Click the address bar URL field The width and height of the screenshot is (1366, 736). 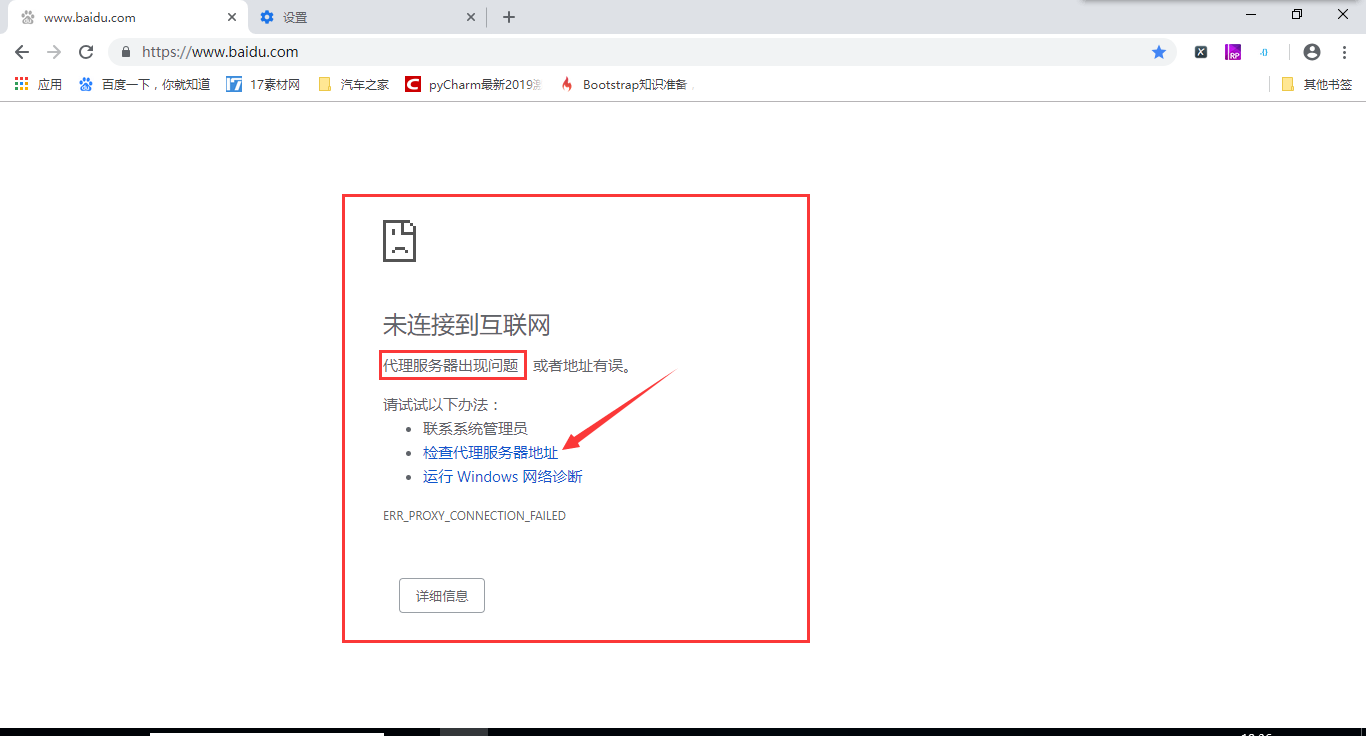pyautogui.click(x=640, y=52)
